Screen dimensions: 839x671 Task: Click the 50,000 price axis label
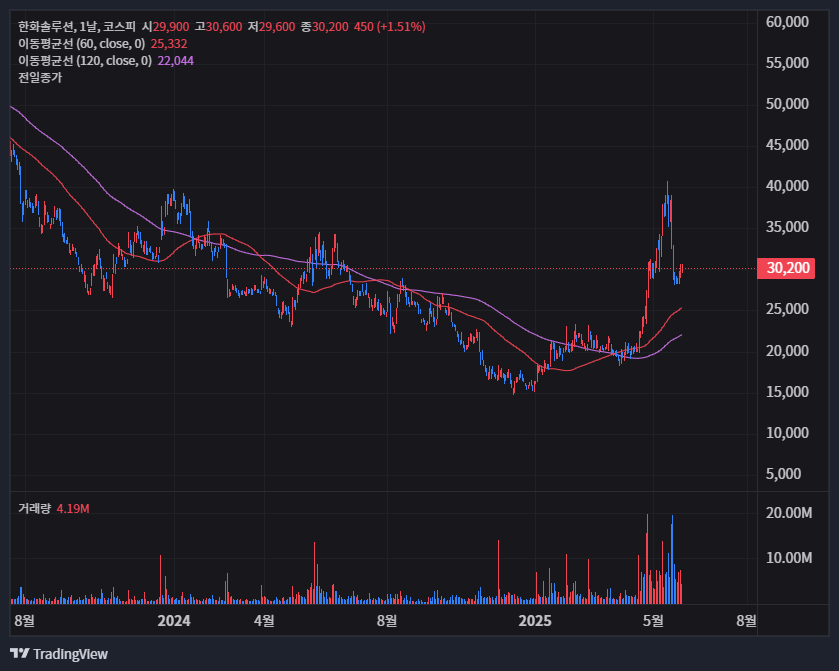point(787,104)
